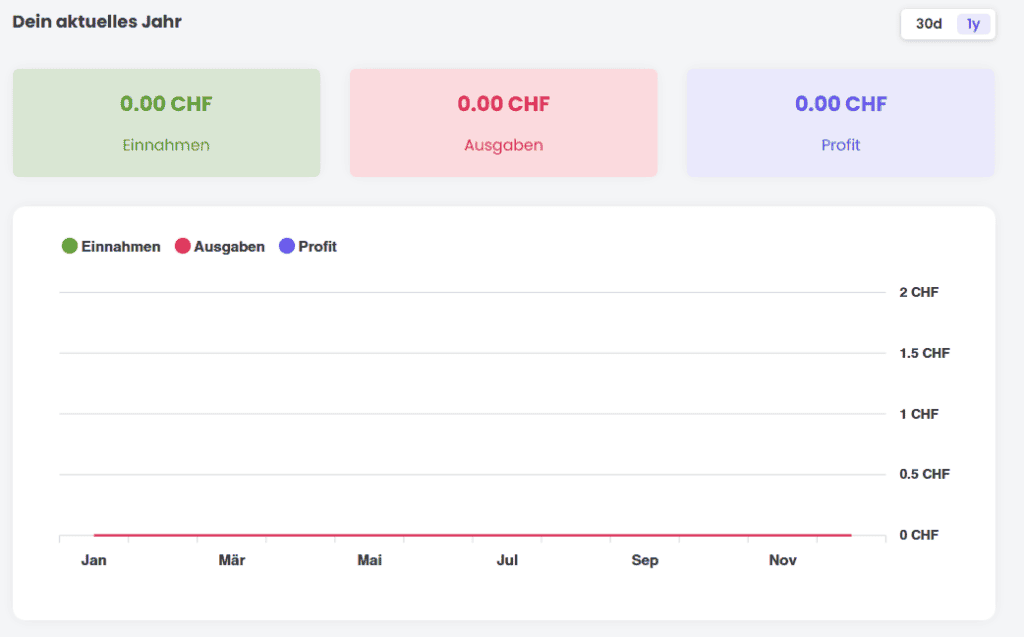
Task: Click the 2 CHF y-axis label
Action: 918,292
